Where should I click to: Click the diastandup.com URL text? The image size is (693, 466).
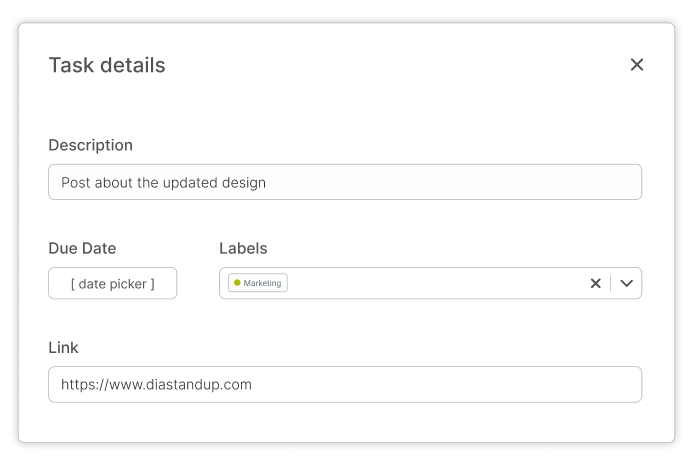click(x=156, y=384)
